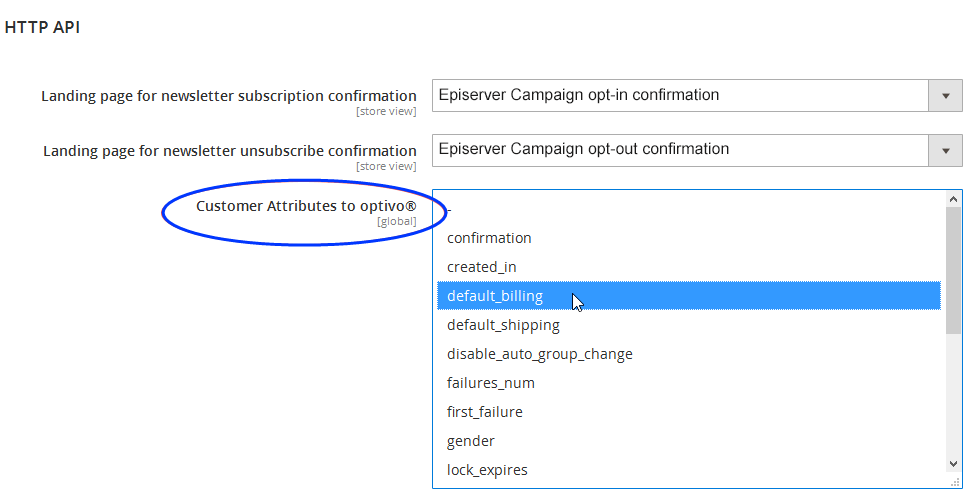Viewport: 966px width, 492px height.
Task: Click the unsubscribe dropdown arrow button
Action: point(944,150)
